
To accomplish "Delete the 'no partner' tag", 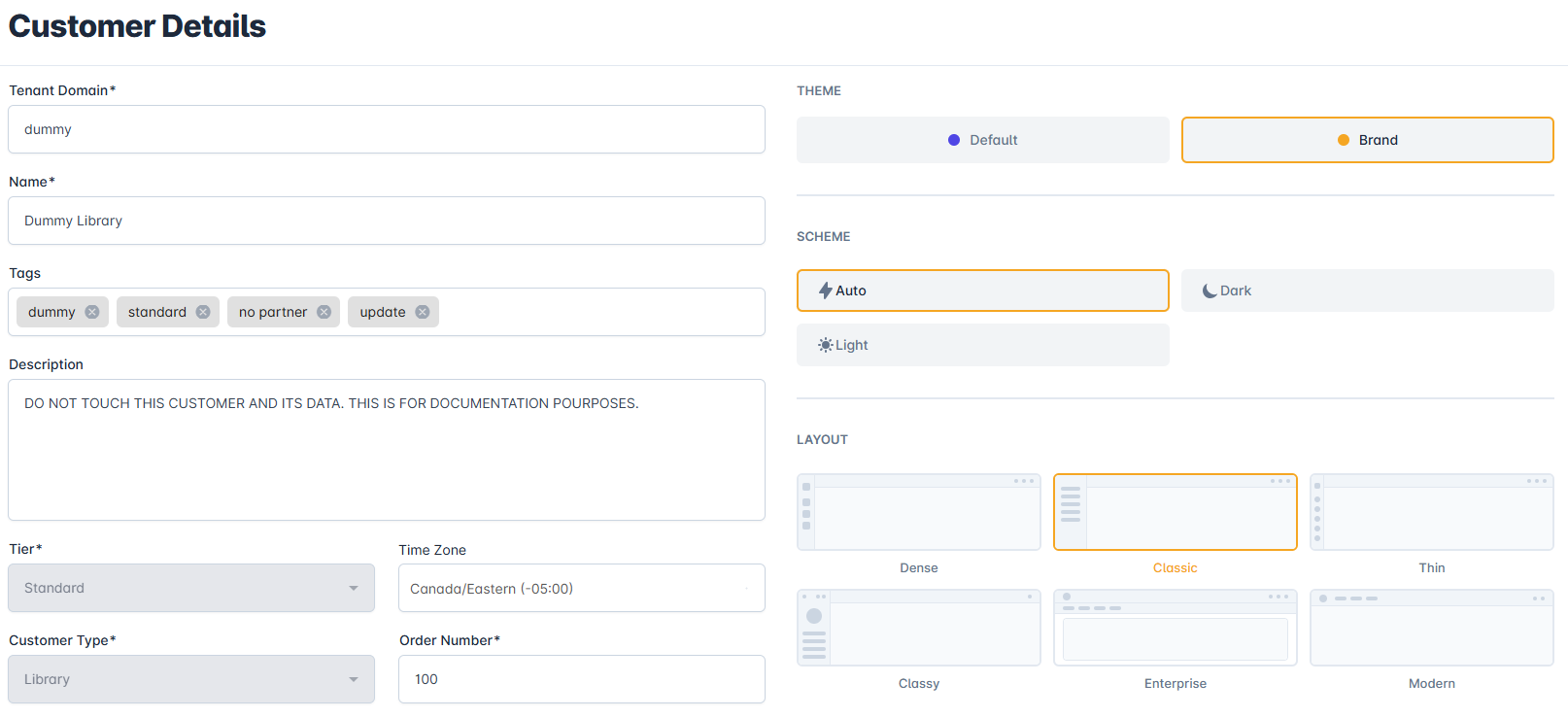I will [324, 312].
